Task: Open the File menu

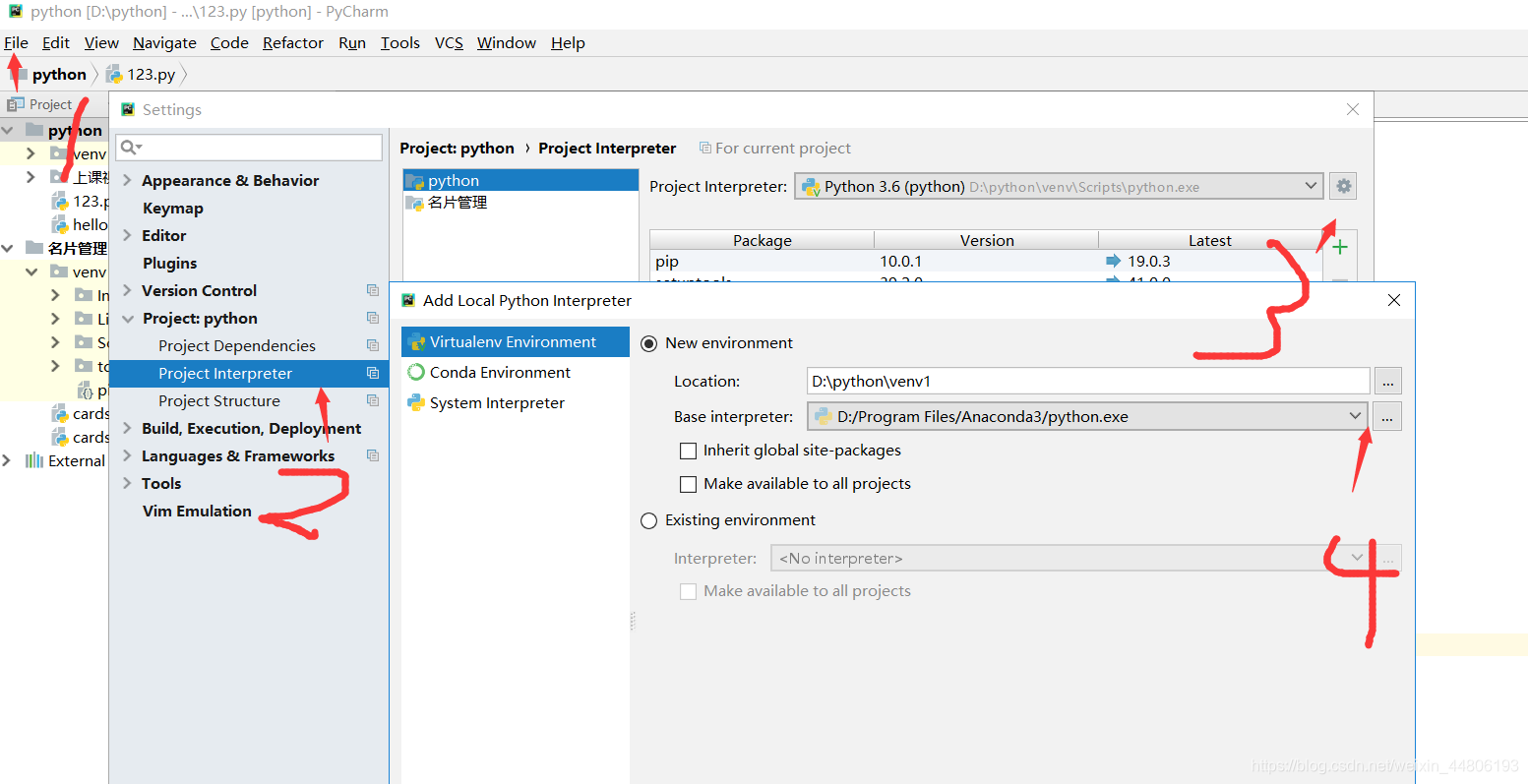Action: 16,42
